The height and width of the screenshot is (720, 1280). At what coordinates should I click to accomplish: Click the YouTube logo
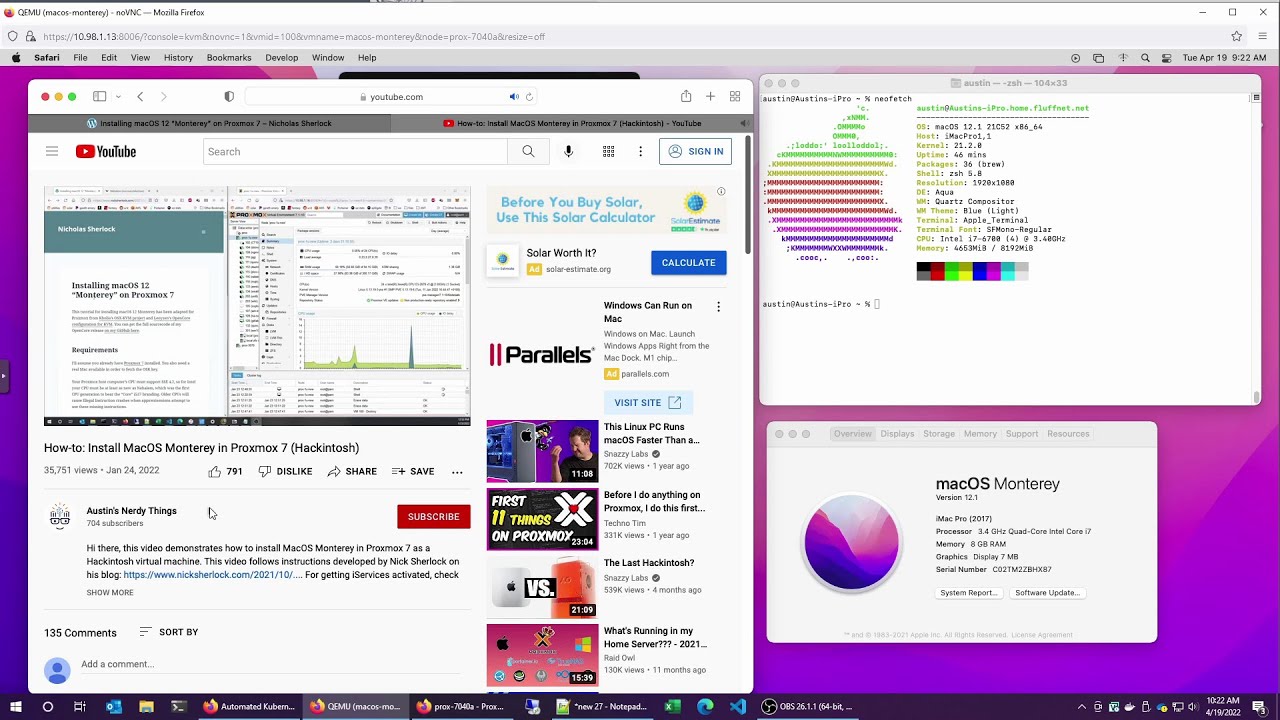click(105, 152)
